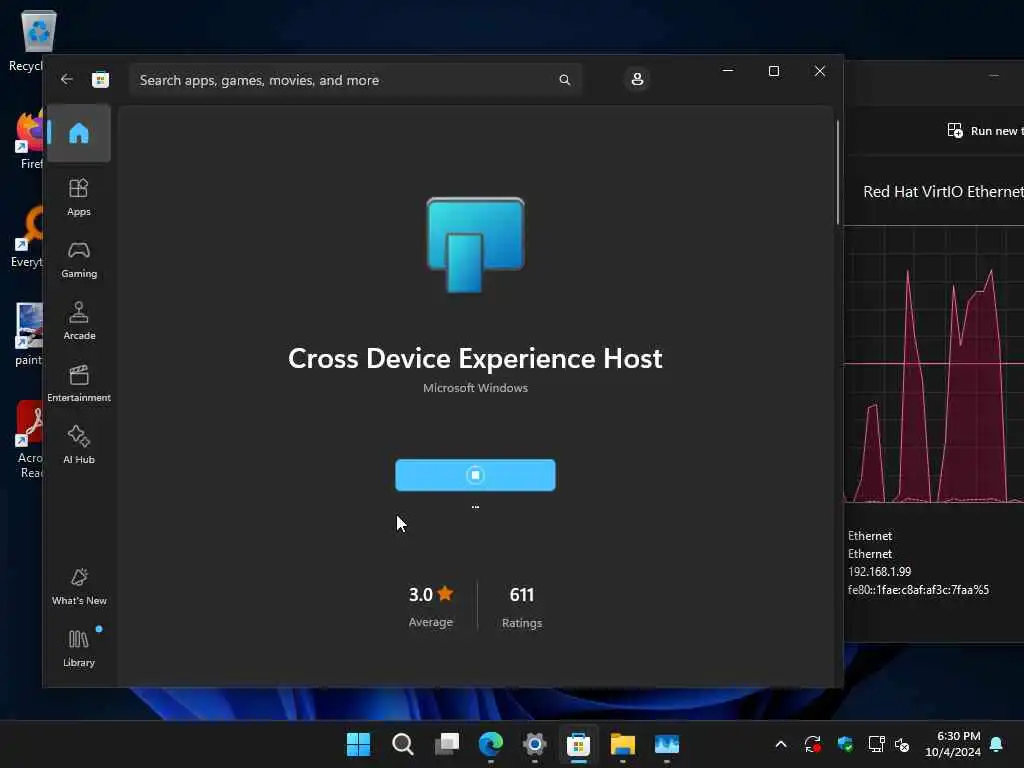Open AI Hub in Store sidebar
This screenshot has width=1024, height=768.
coord(79,445)
